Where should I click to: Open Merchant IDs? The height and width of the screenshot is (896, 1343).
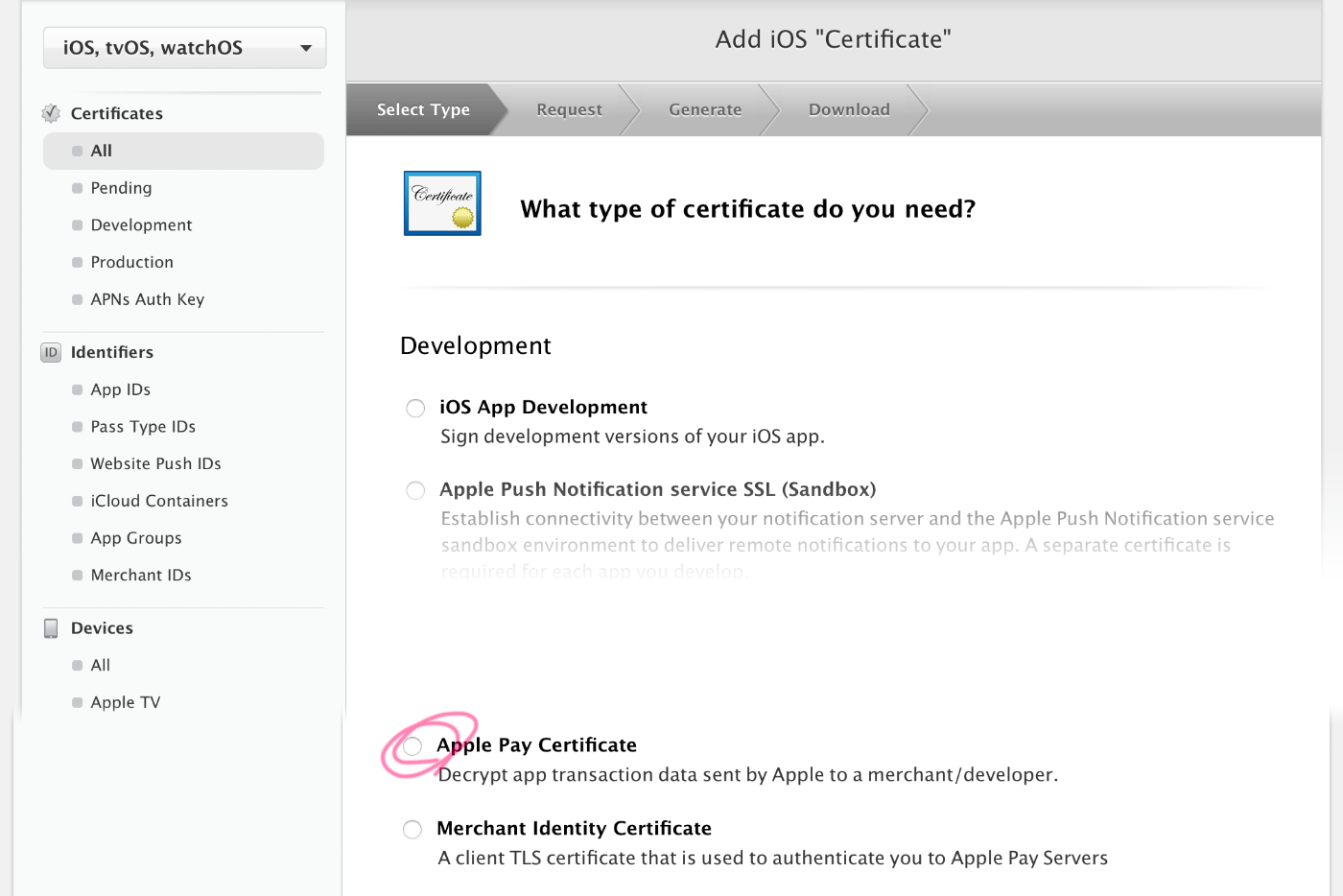[141, 576]
